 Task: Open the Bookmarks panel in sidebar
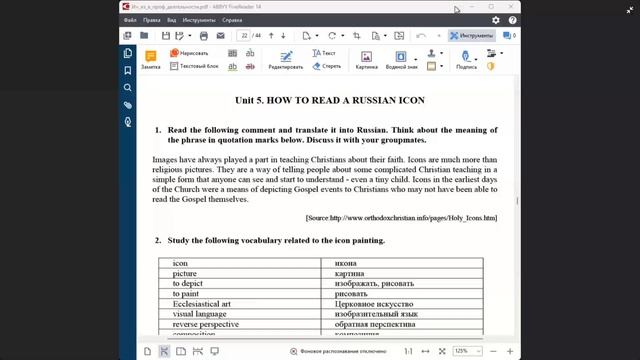128,71
